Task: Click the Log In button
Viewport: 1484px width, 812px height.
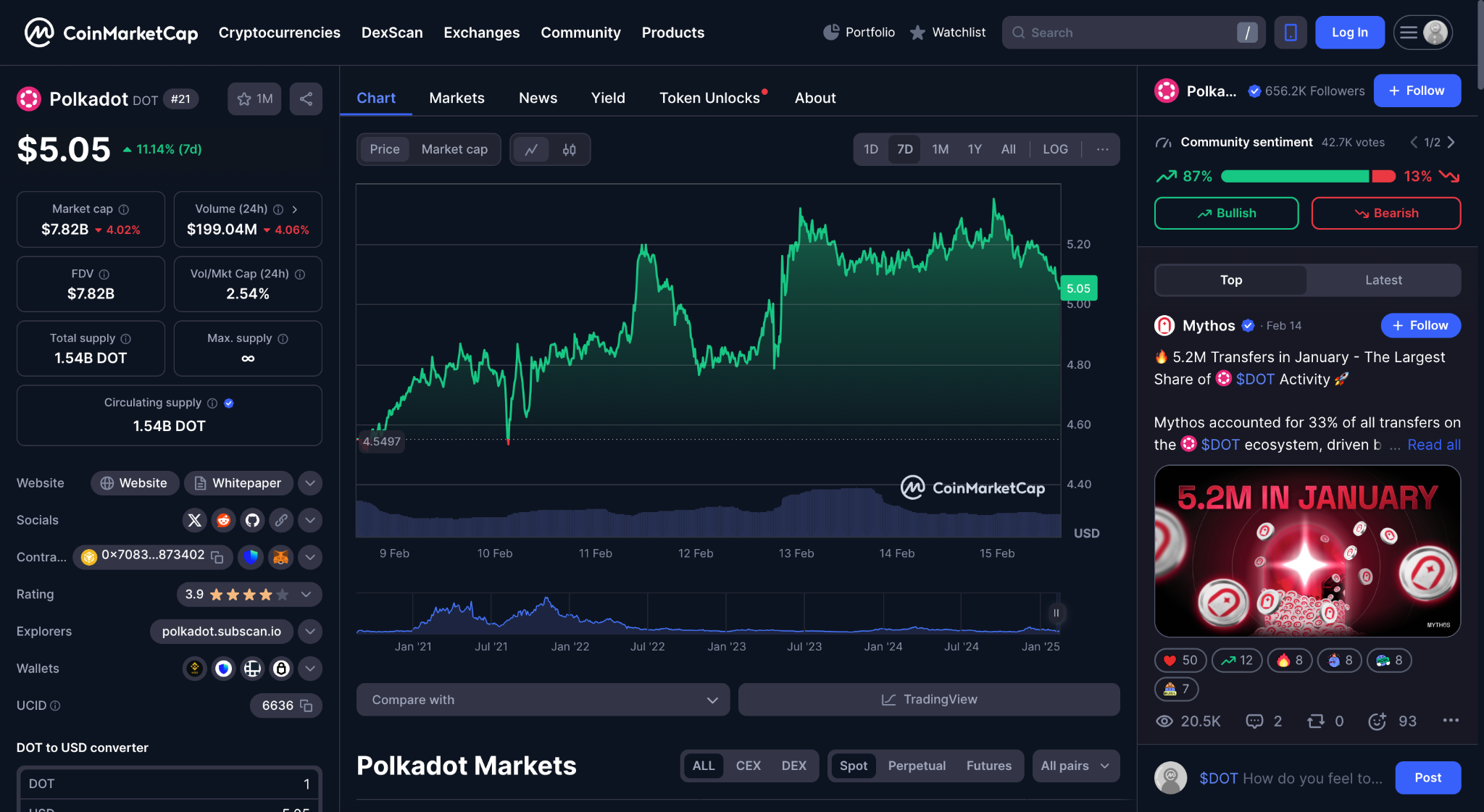Action: click(1349, 33)
